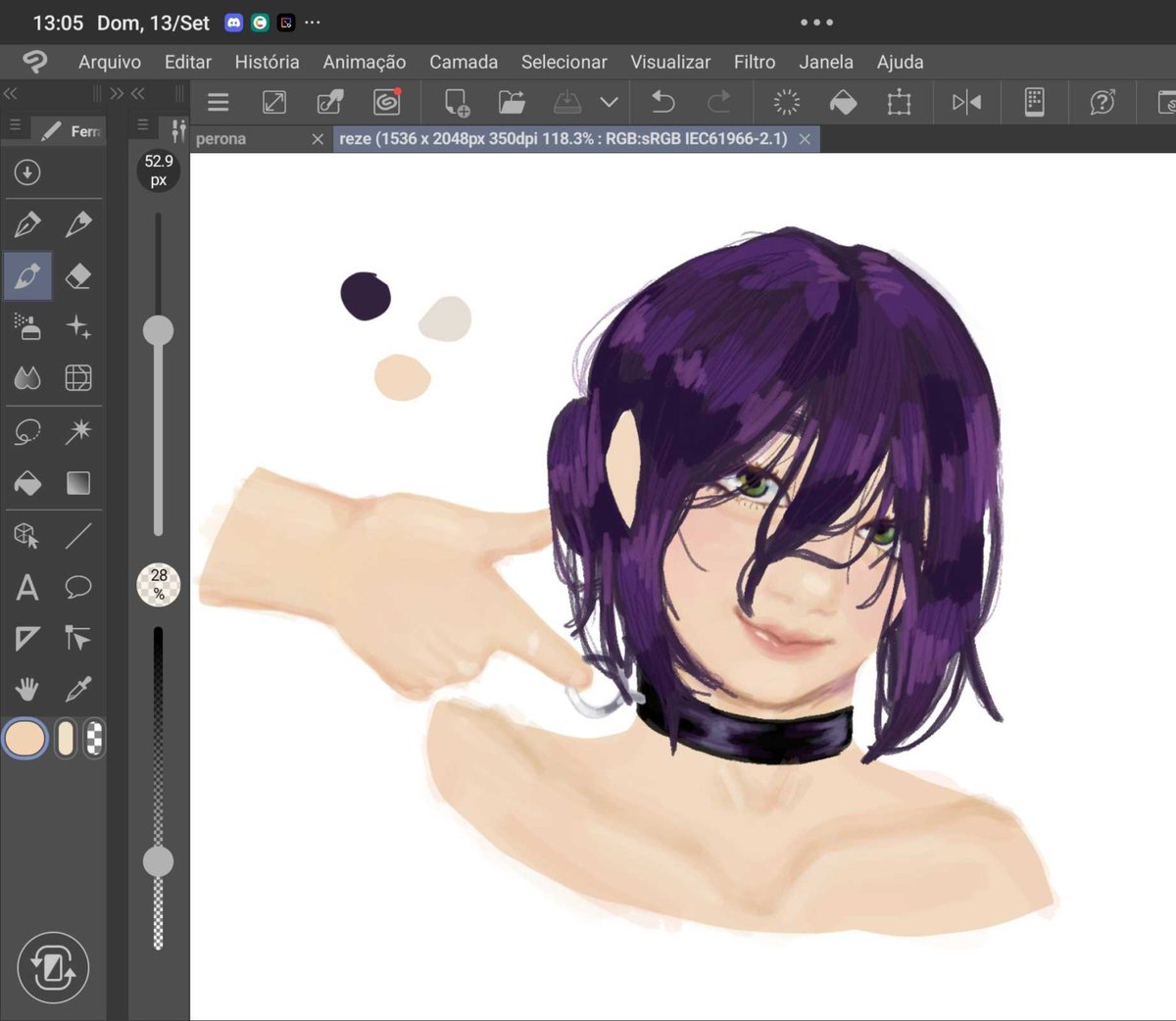Image resolution: width=1176 pixels, height=1021 pixels.
Task: Select the Pencil tool
Action: [78, 224]
